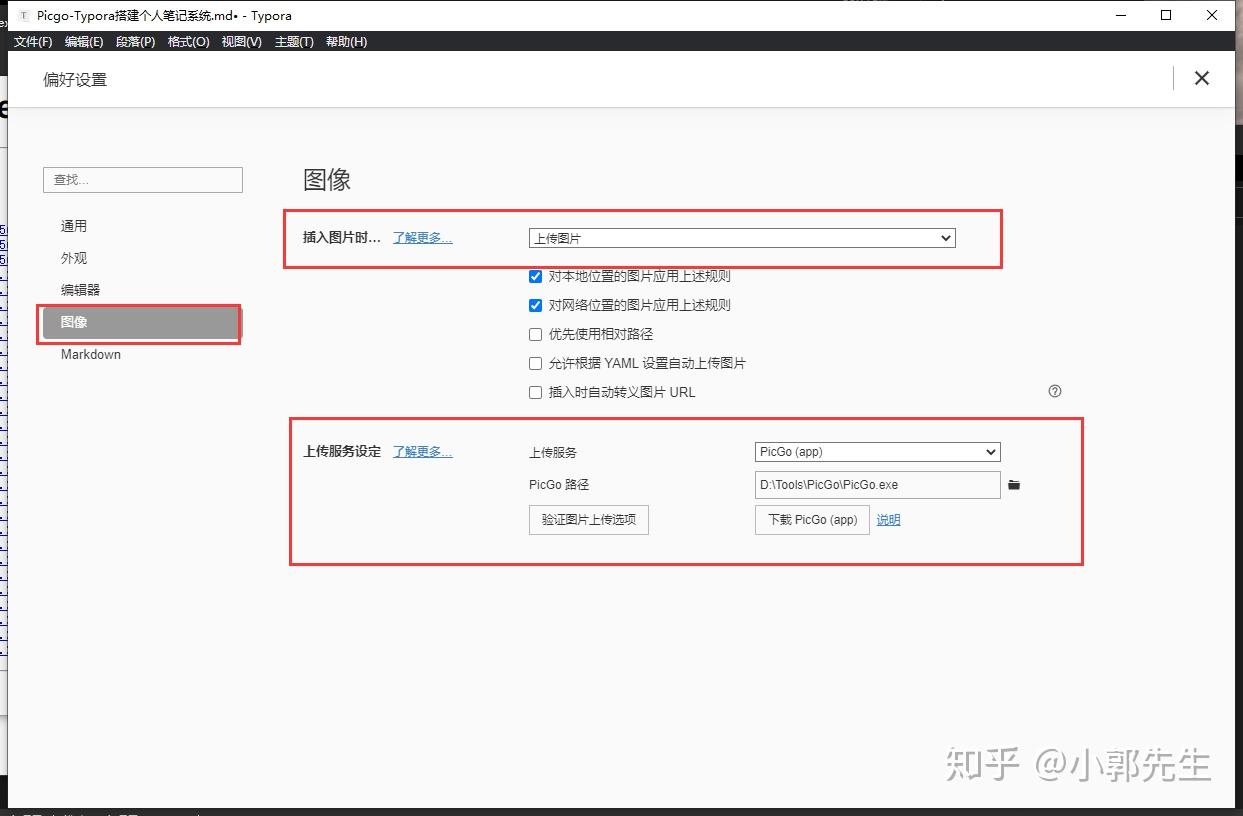The image size is (1243, 816).
Task: Open the 说明 link
Action: pyautogui.click(x=888, y=520)
